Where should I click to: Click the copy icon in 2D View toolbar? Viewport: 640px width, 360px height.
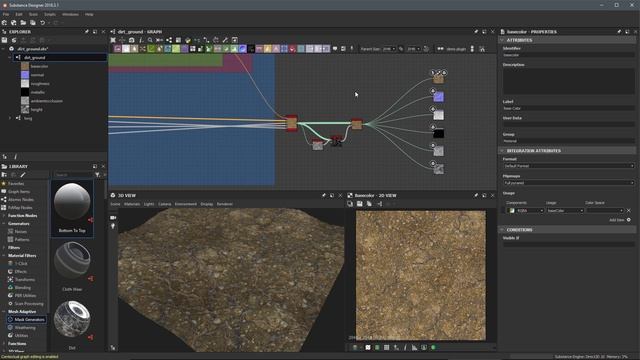click(x=369, y=204)
